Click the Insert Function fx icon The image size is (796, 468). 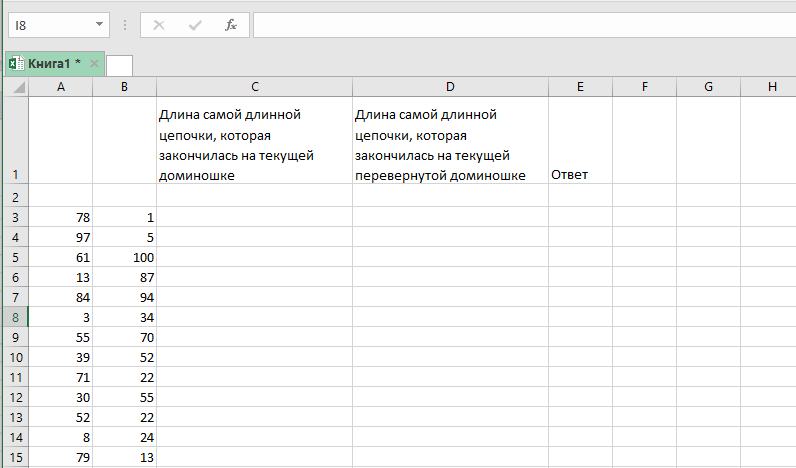[x=230, y=24]
